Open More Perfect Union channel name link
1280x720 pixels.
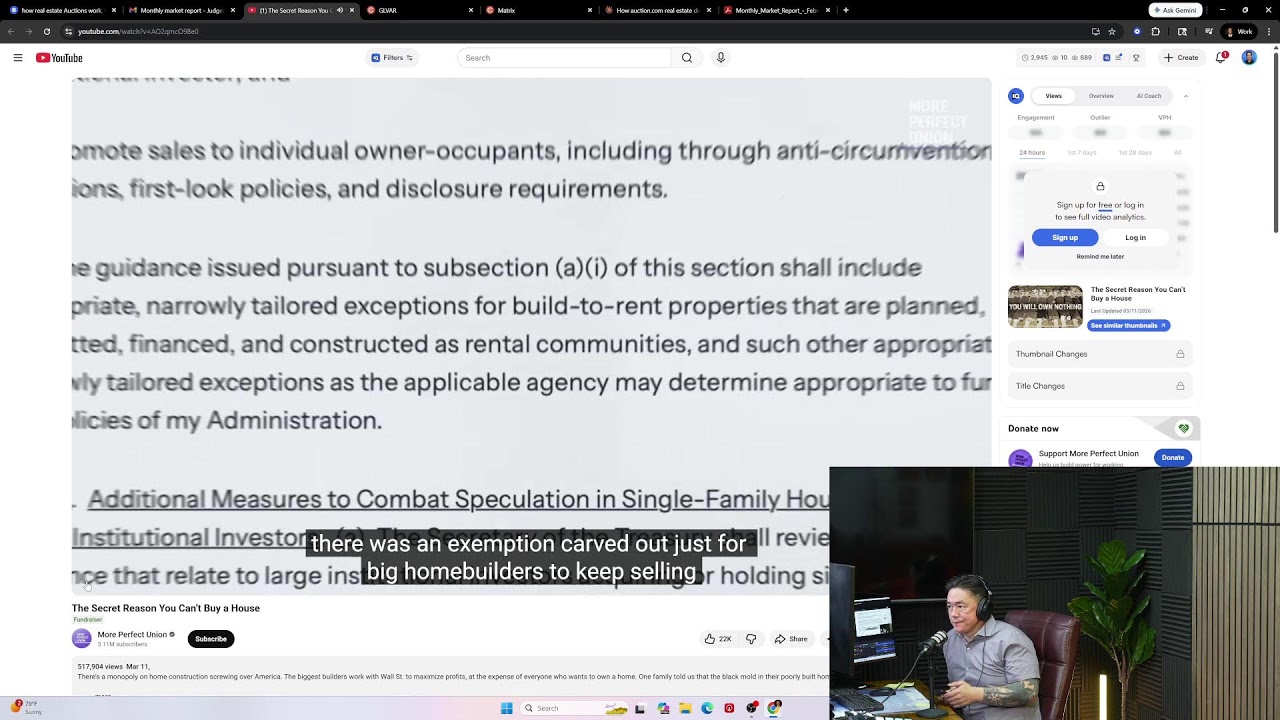click(132, 634)
